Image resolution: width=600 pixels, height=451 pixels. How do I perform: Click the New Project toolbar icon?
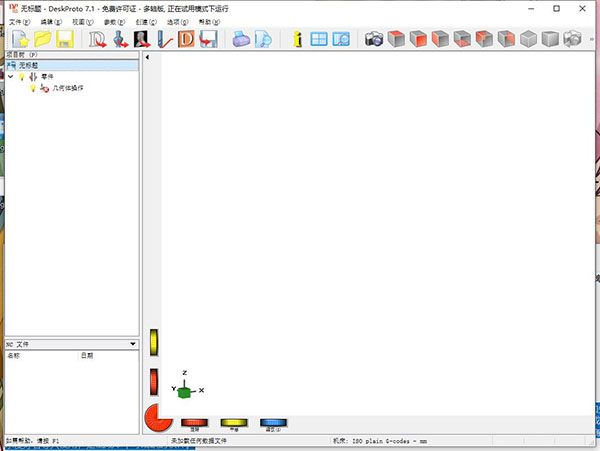coord(19,40)
